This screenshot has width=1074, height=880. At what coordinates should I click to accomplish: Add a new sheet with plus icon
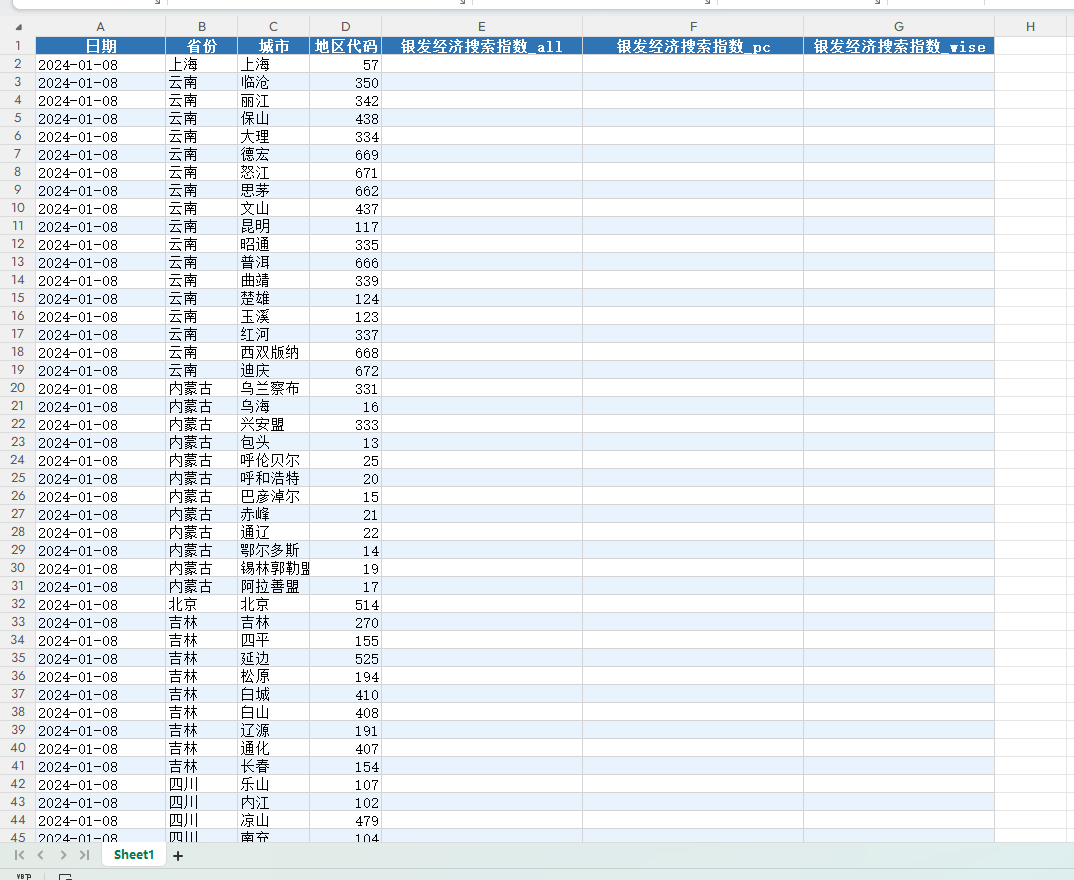[x=178, y=855]
